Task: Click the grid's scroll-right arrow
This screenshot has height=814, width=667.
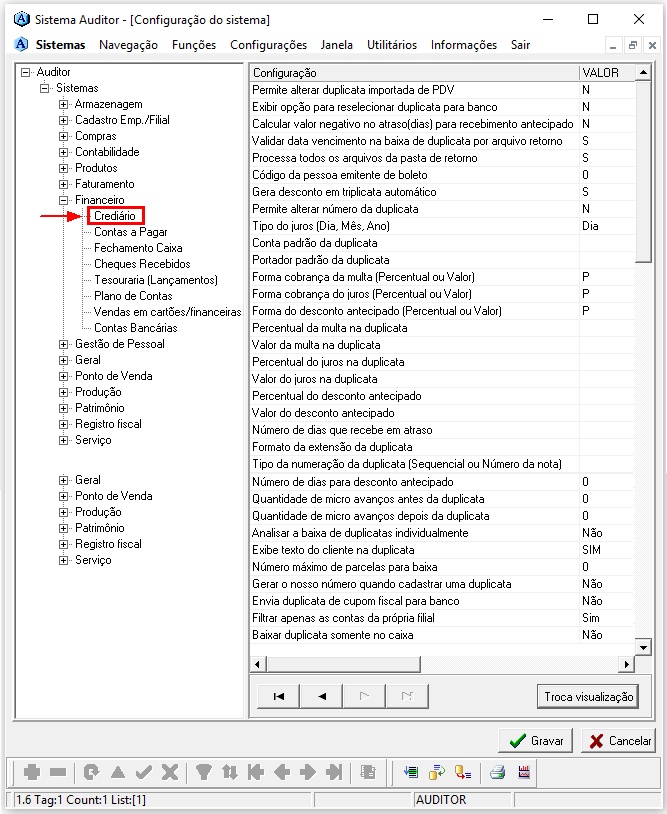Action: [627, 664]
